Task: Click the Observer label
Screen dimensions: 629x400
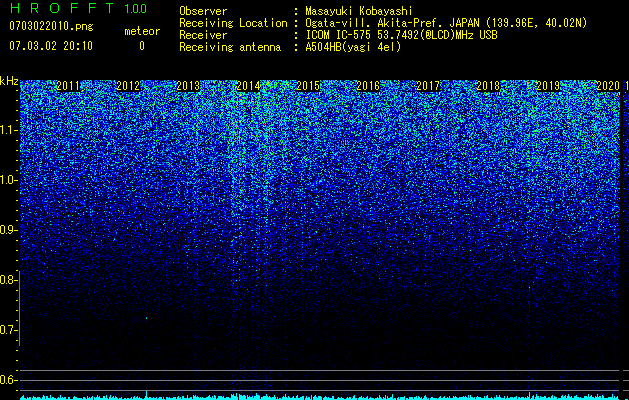Action: [203, 11]
